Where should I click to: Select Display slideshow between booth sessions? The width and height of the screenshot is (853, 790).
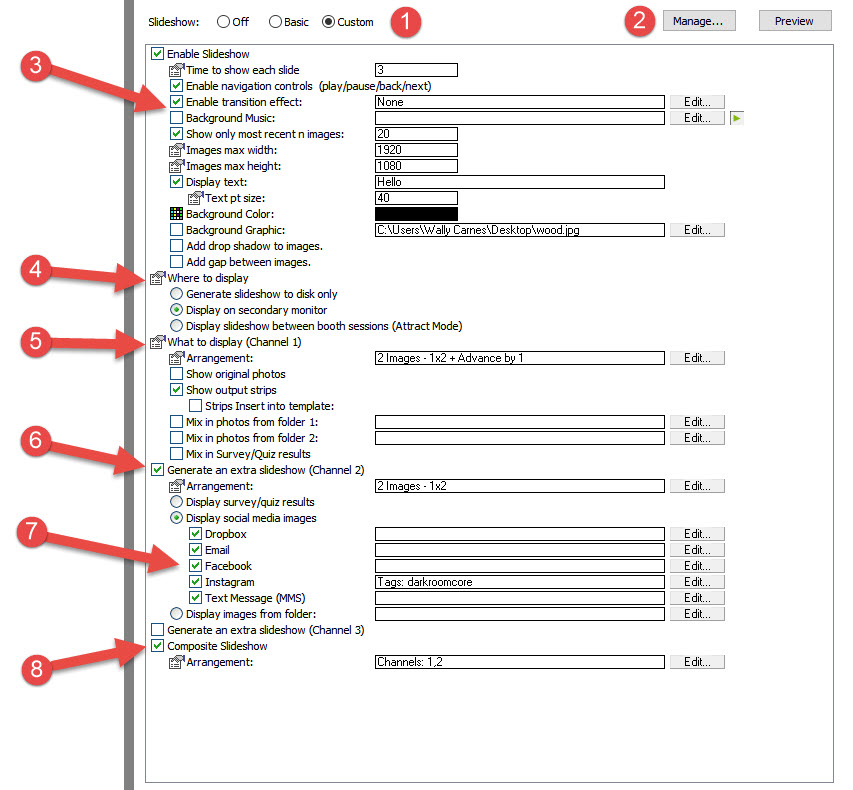pos(176,326)
